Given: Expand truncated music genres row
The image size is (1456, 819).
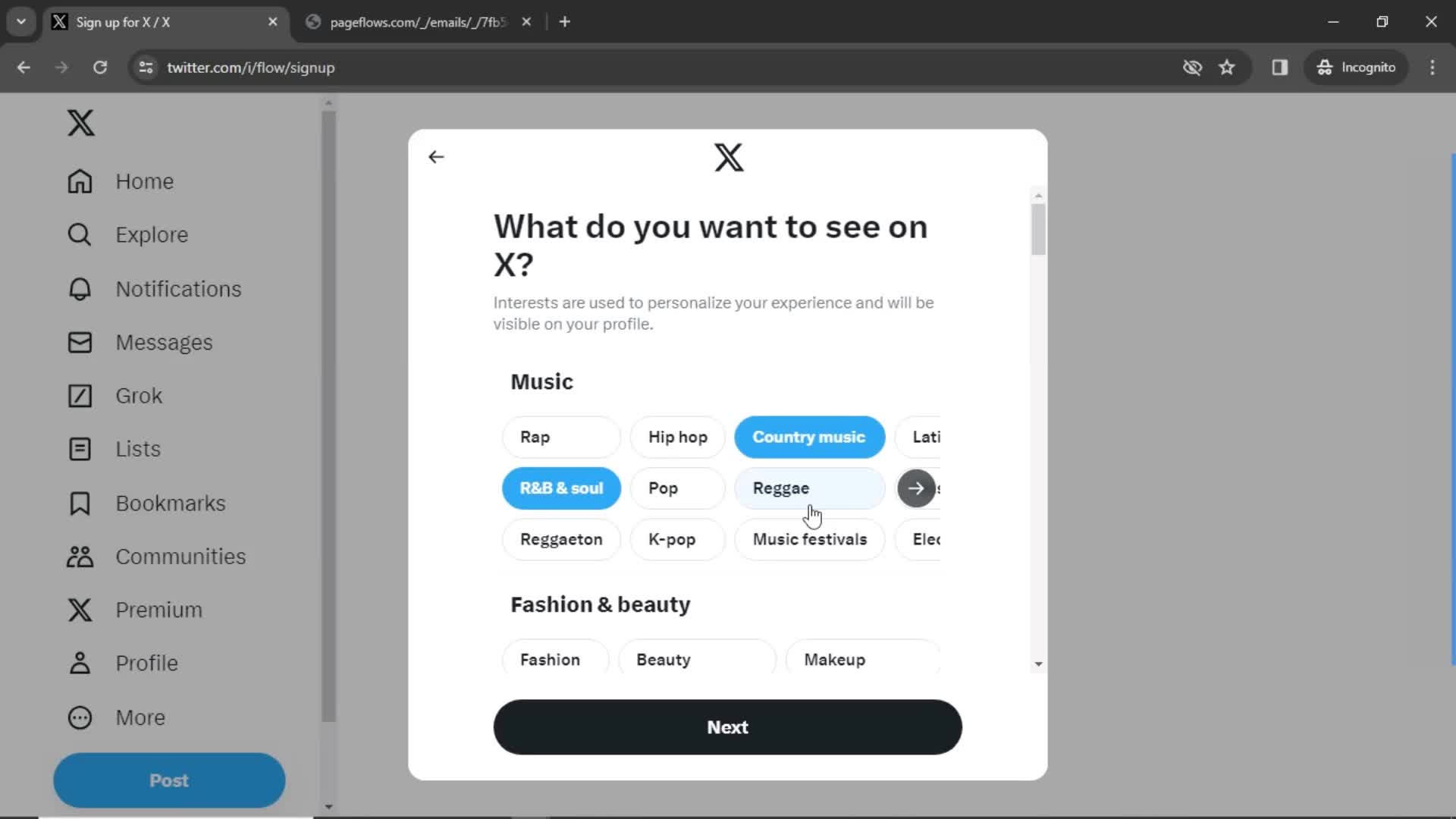Looking at the screenshot, I should [x=915, y=488].
